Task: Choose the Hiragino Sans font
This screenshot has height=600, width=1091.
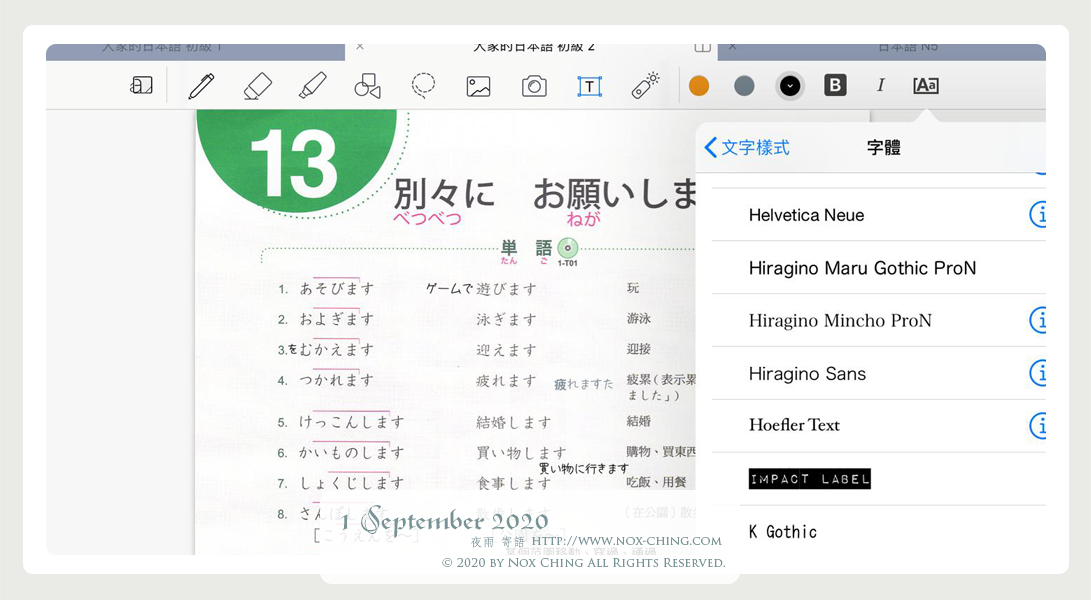Action: pyautogui.click(x=878, y=374)
